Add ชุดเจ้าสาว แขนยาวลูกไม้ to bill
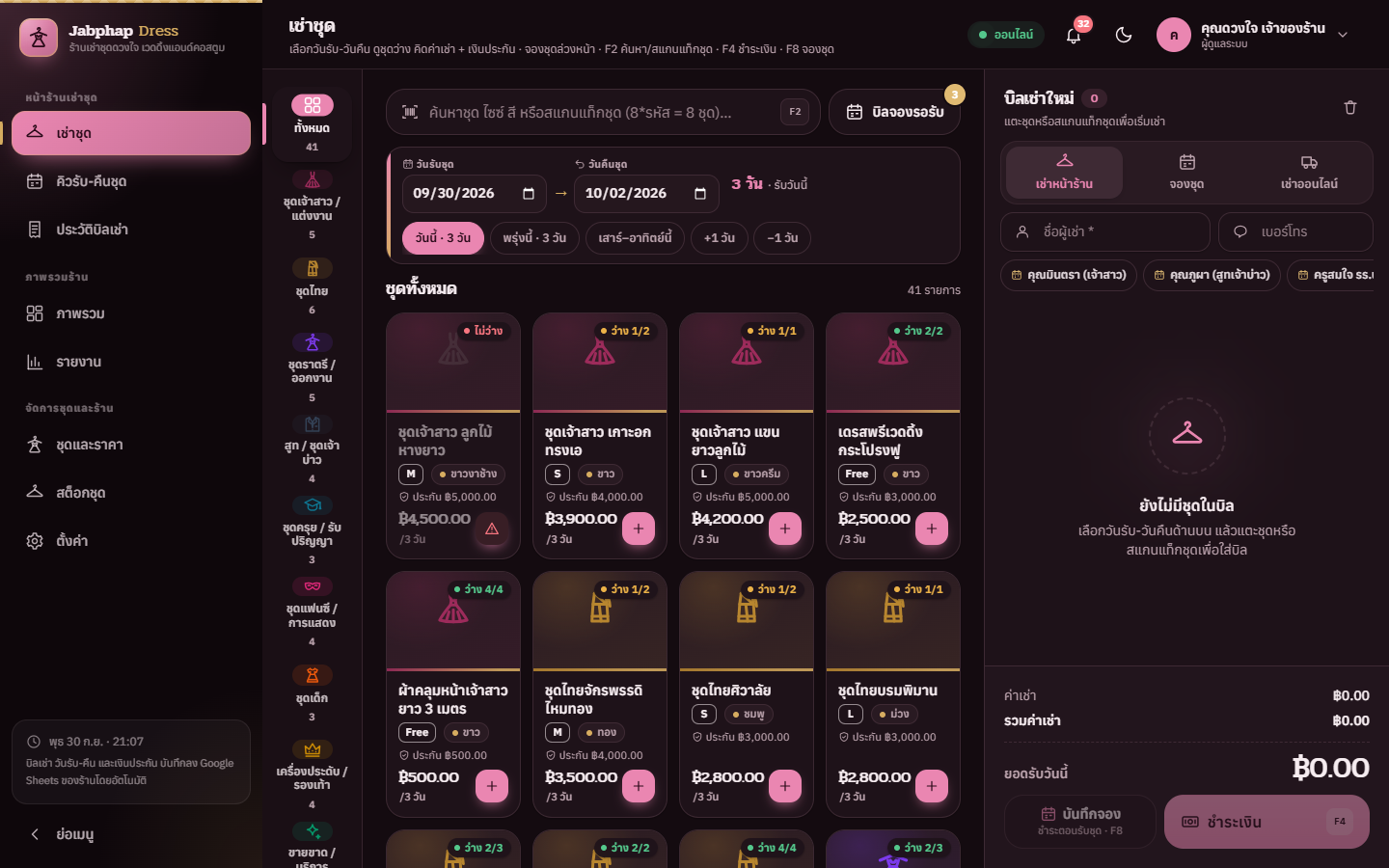Image resolution: width=1389 pixels, height=868 pixels. coord(785,529)
